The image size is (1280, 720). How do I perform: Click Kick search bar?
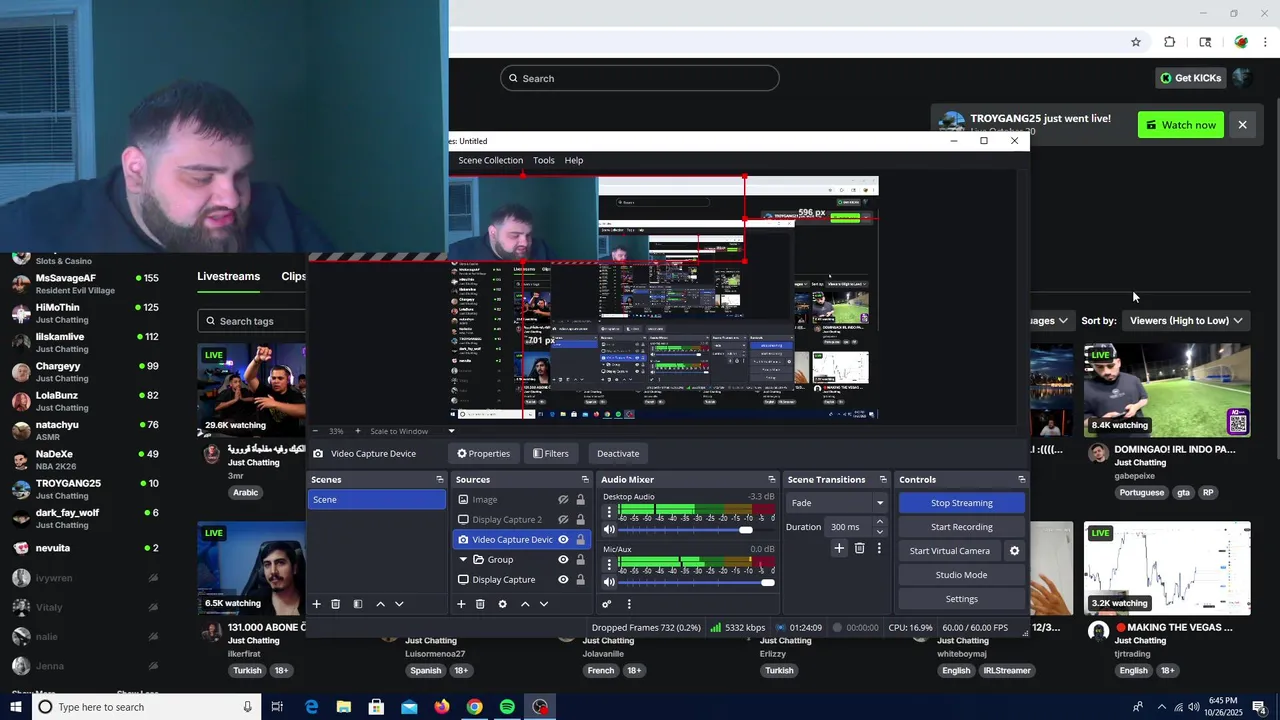(x=640, y=78)
